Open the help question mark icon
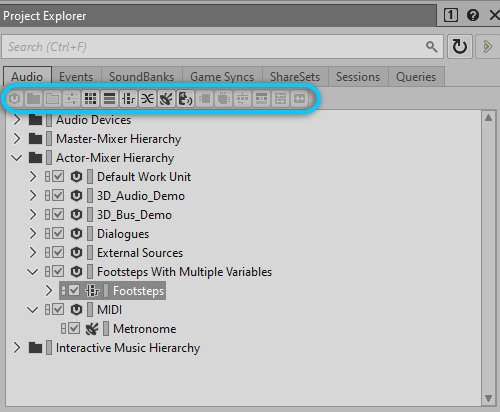 (x=473, y=15)
